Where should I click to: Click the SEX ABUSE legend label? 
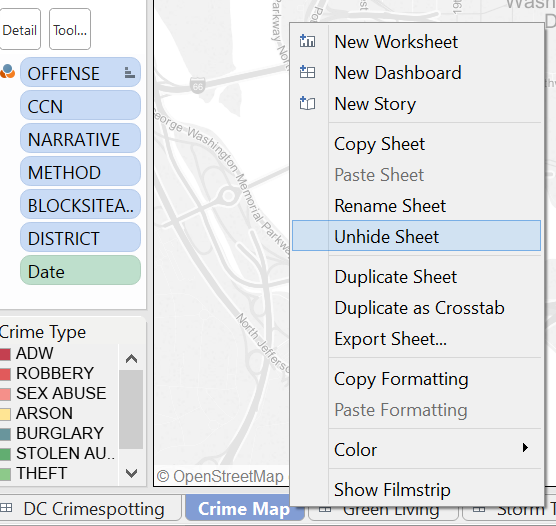pos(61,393)
